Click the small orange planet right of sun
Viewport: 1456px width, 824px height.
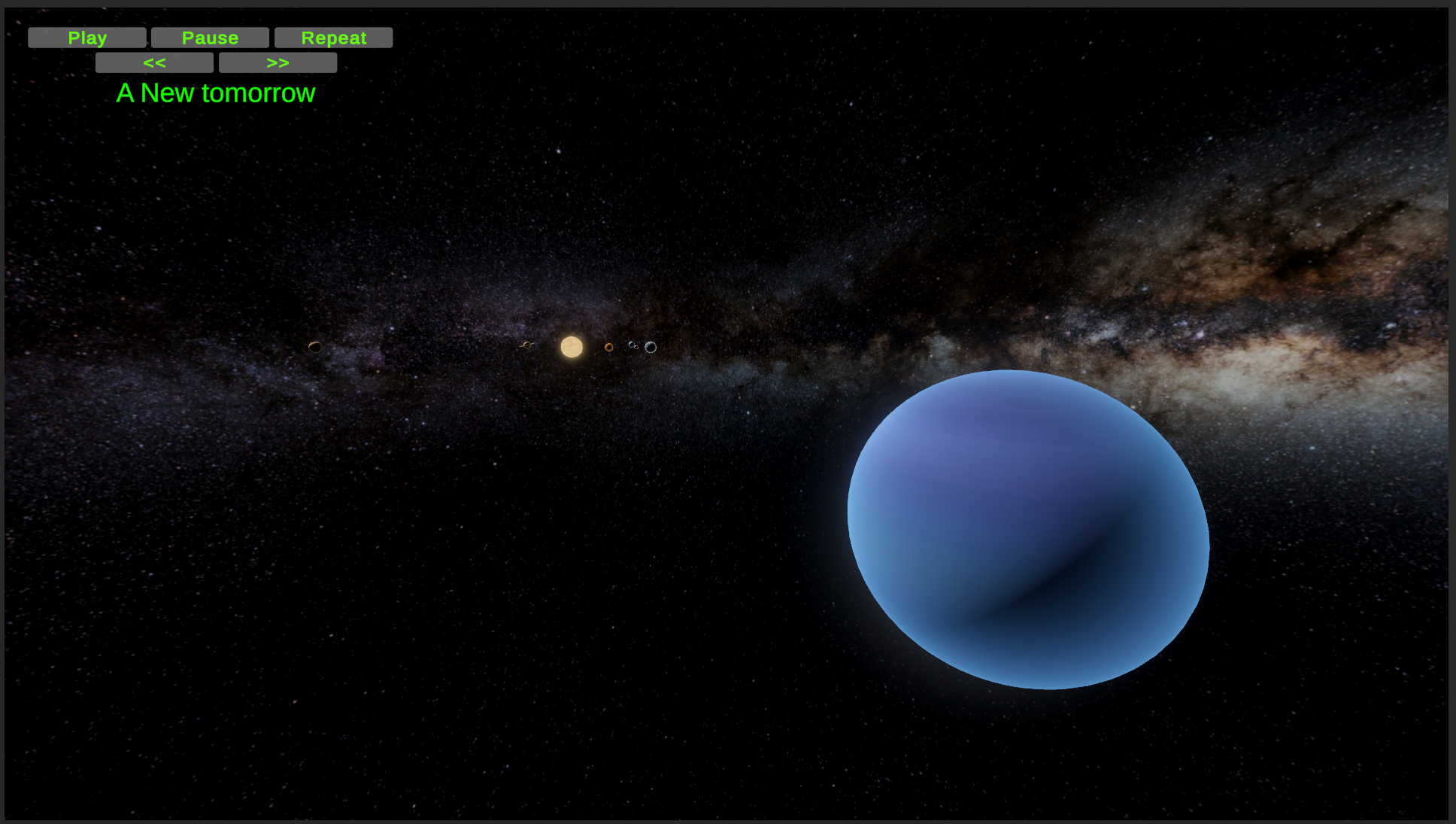[609, 348]
